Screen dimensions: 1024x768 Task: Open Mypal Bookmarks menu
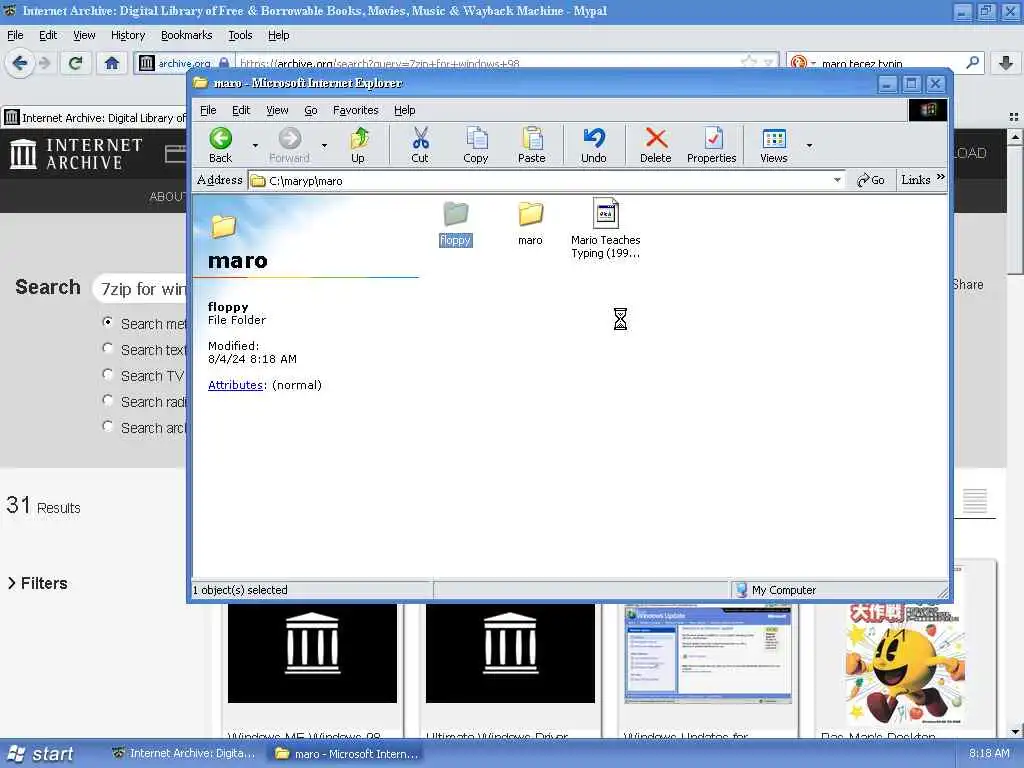(x=186, y=35)
